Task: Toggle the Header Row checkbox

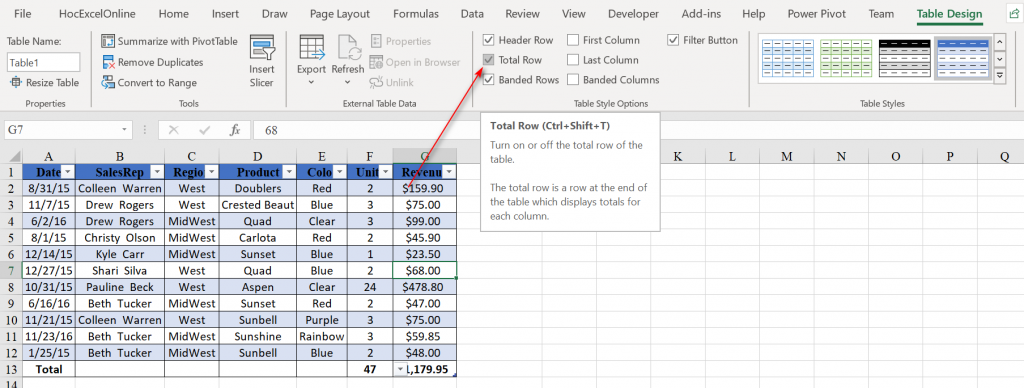Action: [x=488, y=40]
